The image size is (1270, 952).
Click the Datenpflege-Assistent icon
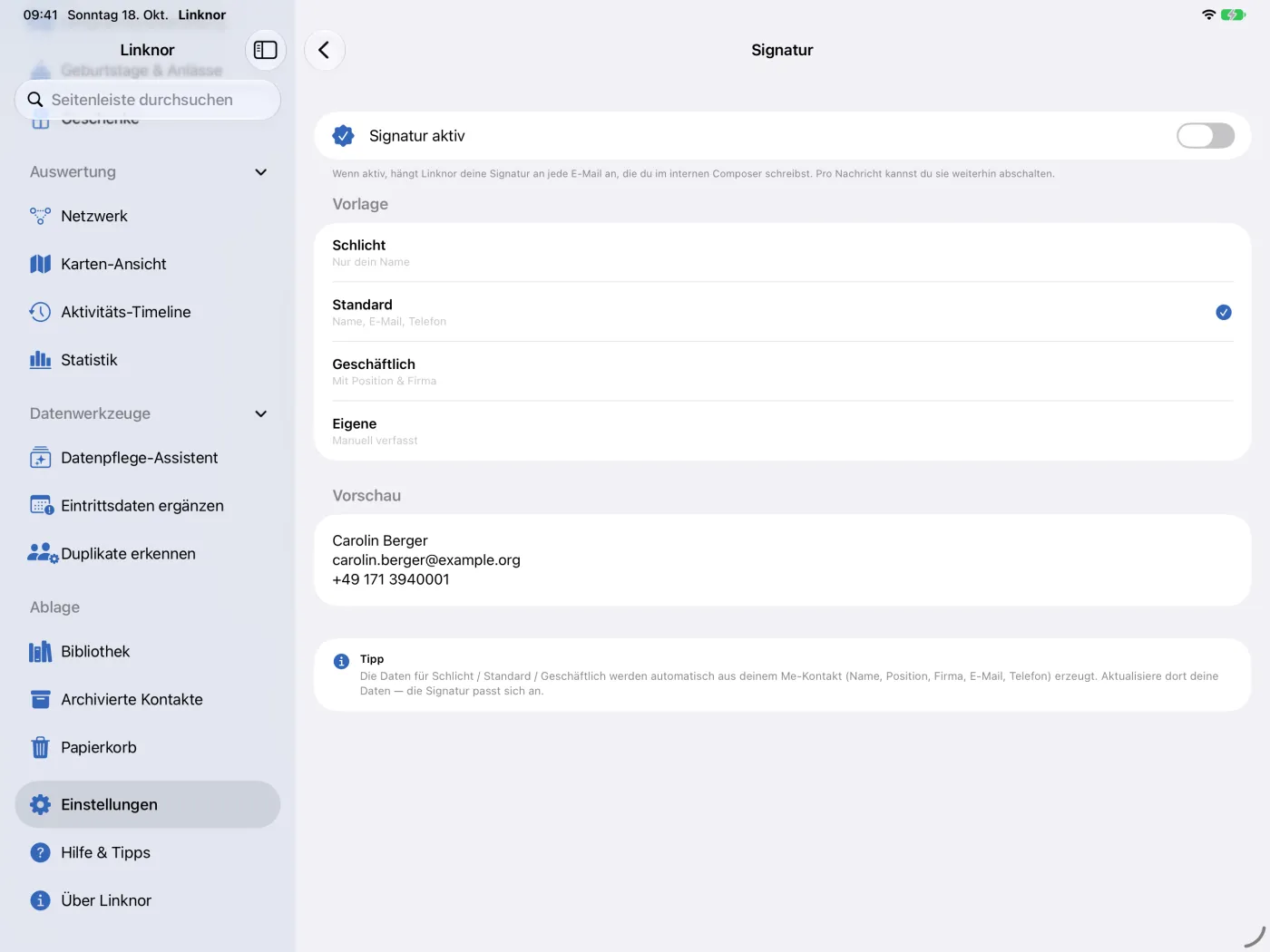tap(40, 458)
